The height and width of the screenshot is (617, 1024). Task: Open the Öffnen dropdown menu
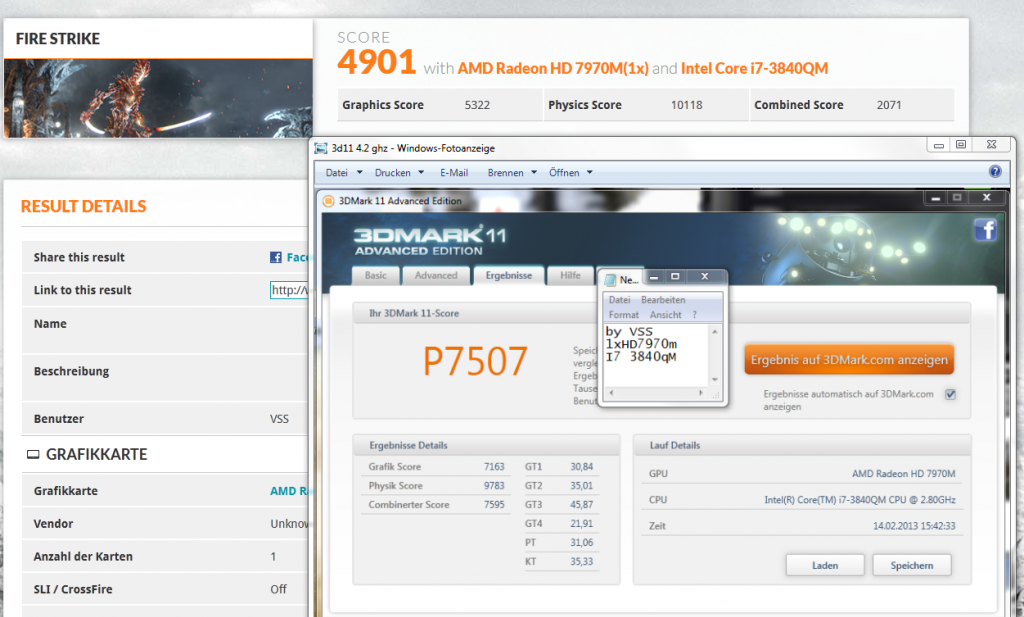571,172
